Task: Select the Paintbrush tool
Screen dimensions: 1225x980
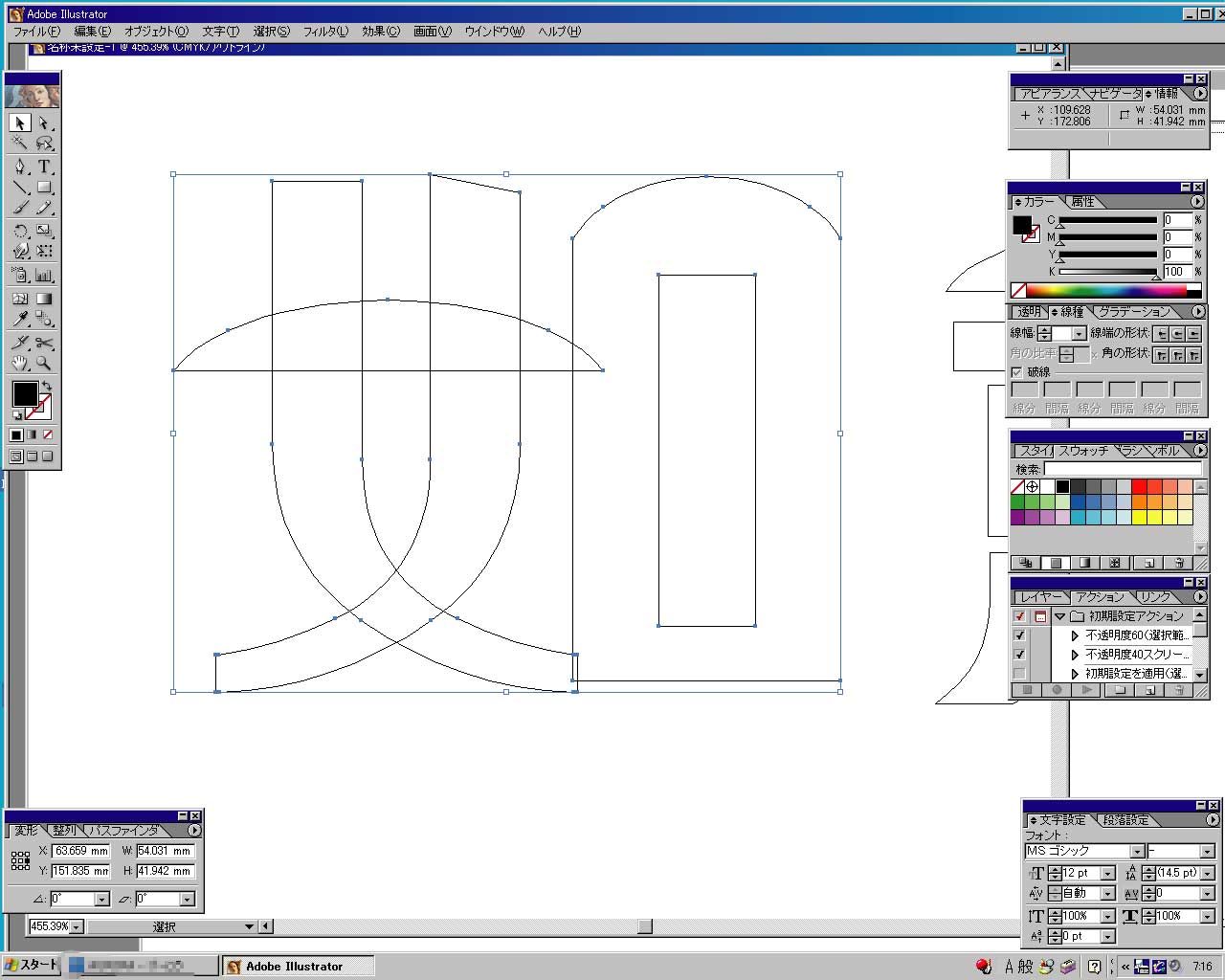Action: pyautogui.click(x=20, y=208)
